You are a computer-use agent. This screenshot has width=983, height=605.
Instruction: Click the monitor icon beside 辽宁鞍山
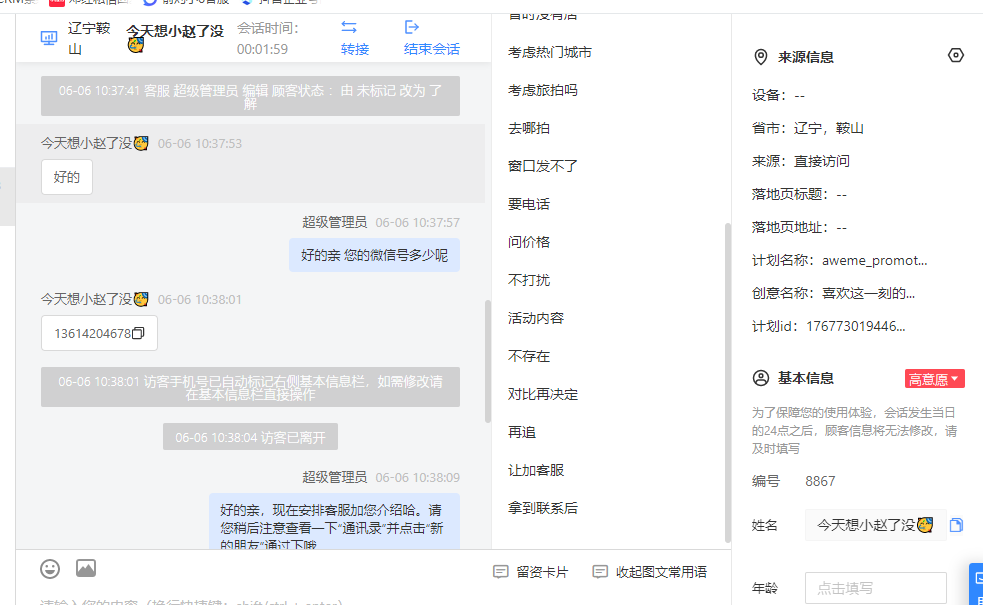[x=49, y=38]
